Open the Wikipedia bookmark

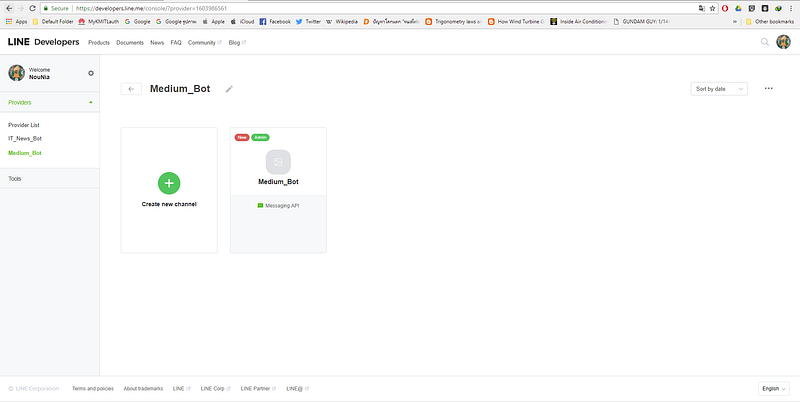click(342, 21)
